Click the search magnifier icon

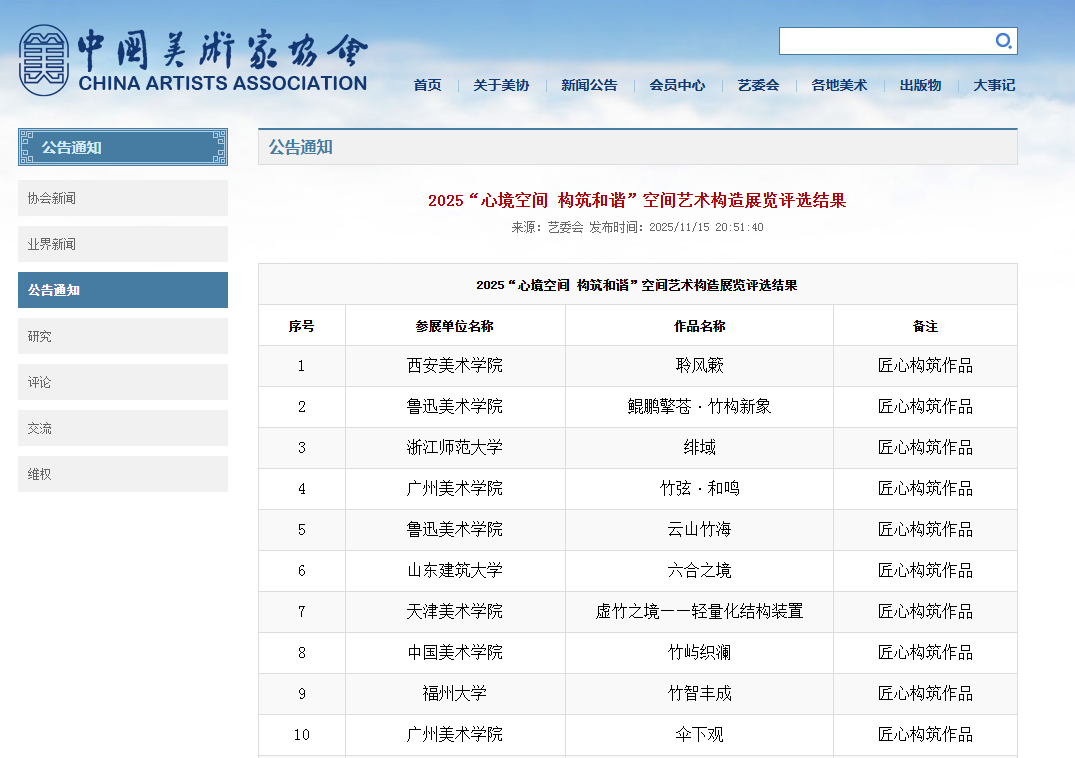pyautogui.click(x=1003, y=41)
